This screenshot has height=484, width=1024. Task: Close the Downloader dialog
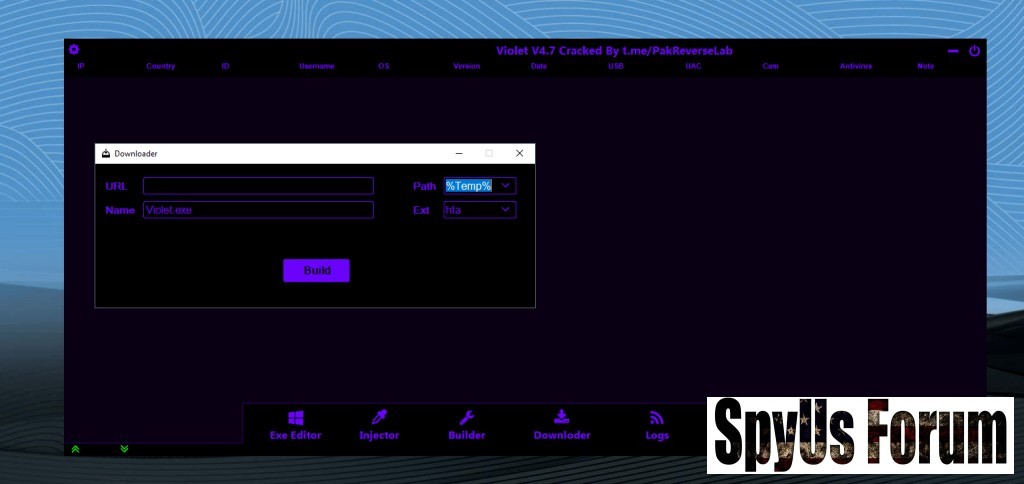(x=519, y=154)
